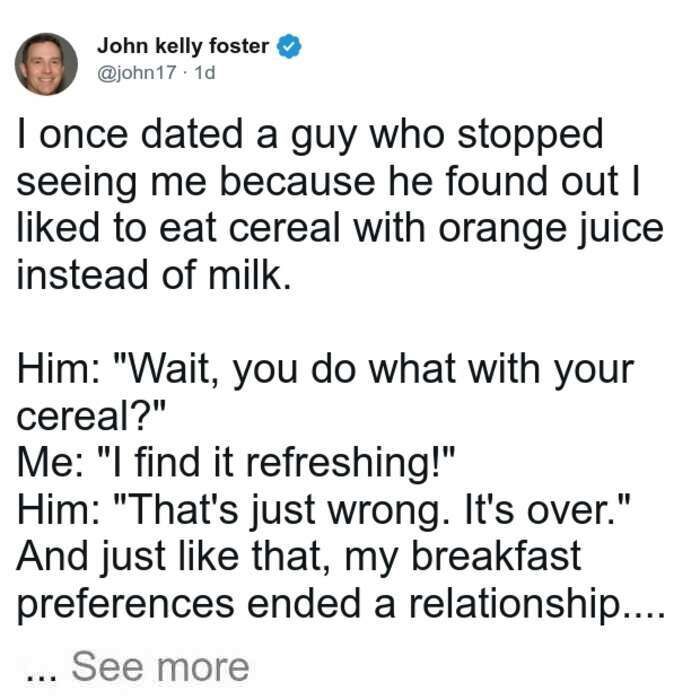This screenshot has width=700, height=700.
Task: Click the word 'breakfast' in the tweet
Action: (496, 556)
